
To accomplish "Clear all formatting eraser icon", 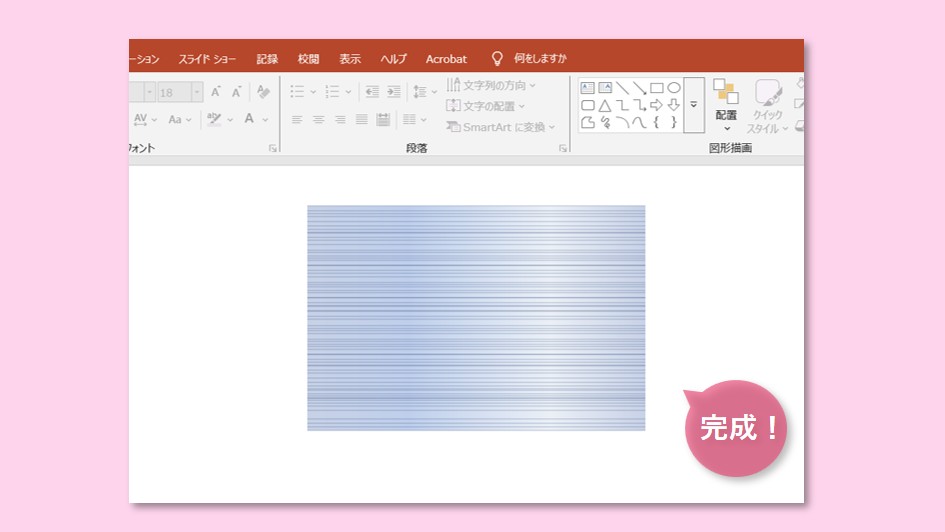I will (263, 92).
